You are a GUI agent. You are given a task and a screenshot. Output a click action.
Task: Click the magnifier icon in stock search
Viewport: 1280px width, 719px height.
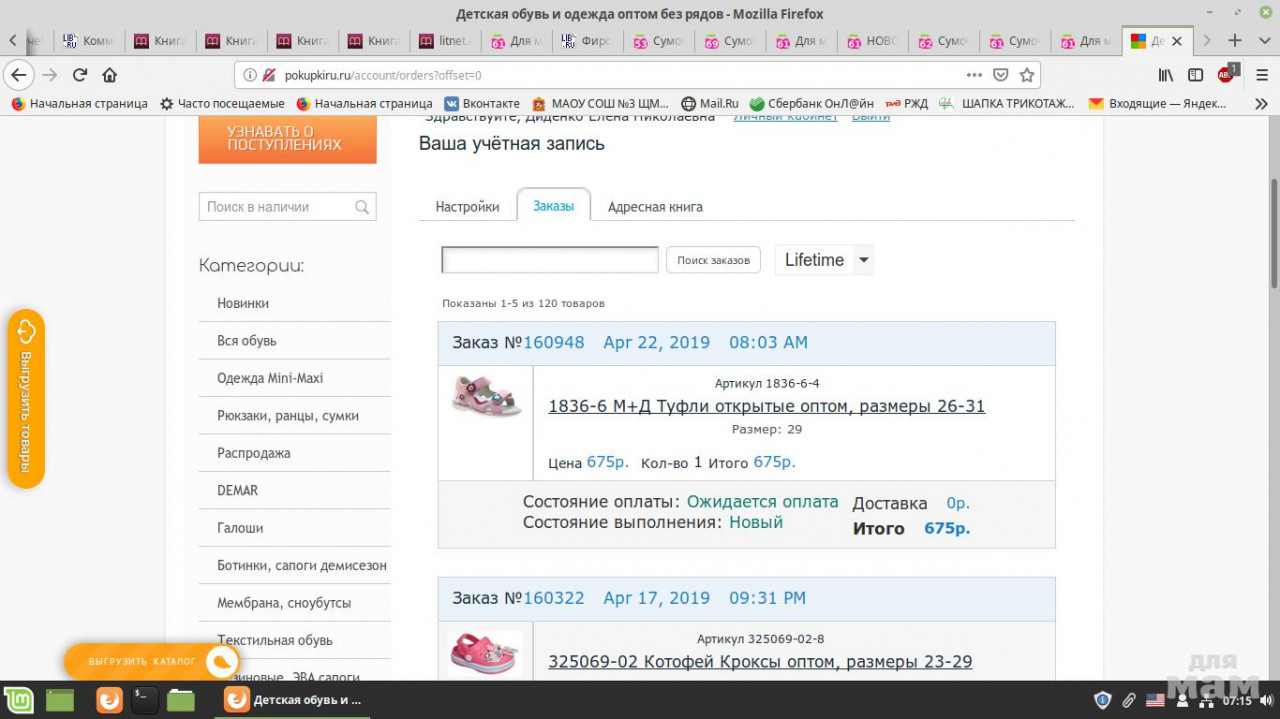click(362, 207)
